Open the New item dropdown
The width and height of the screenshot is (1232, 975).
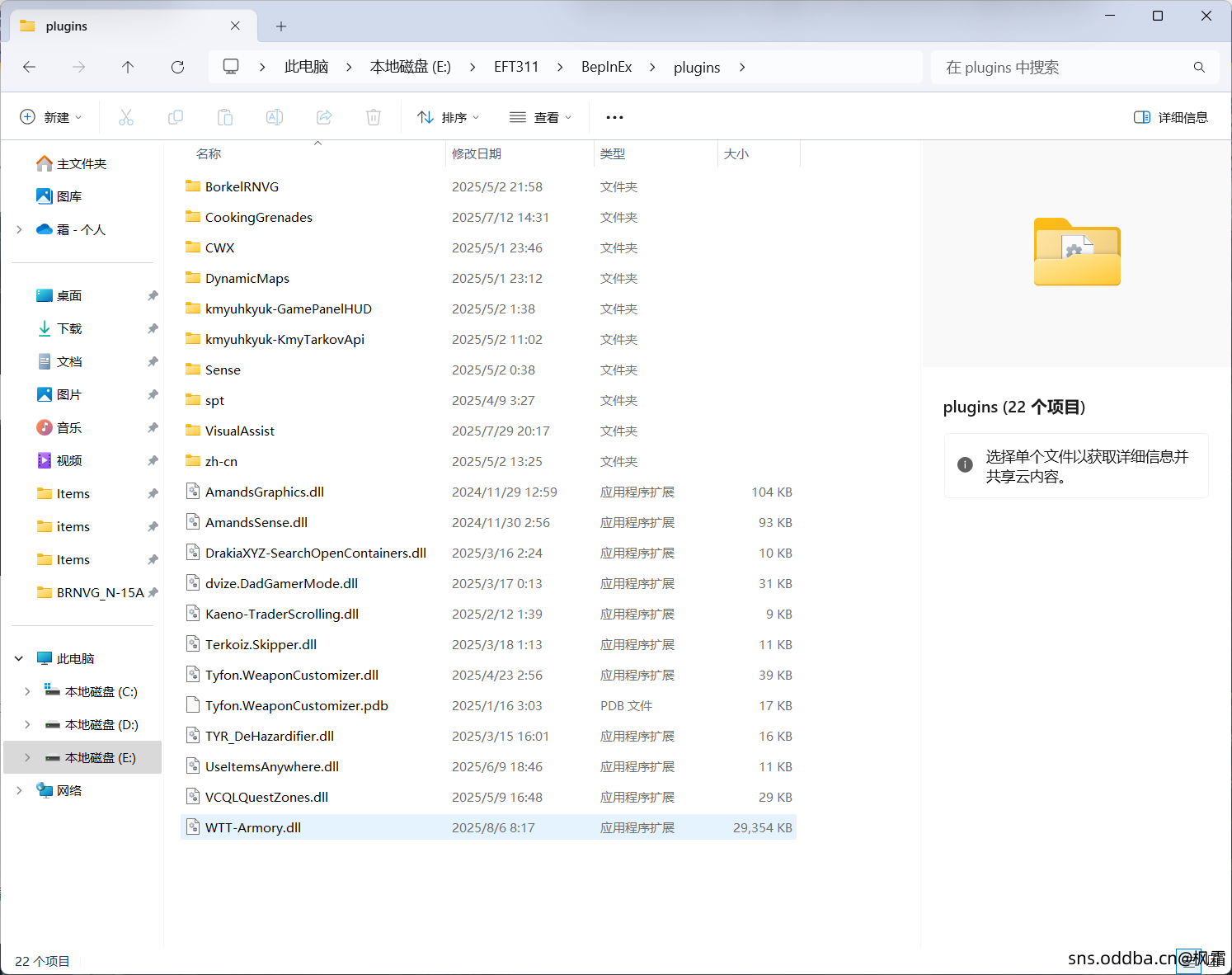tap(51, 117)
